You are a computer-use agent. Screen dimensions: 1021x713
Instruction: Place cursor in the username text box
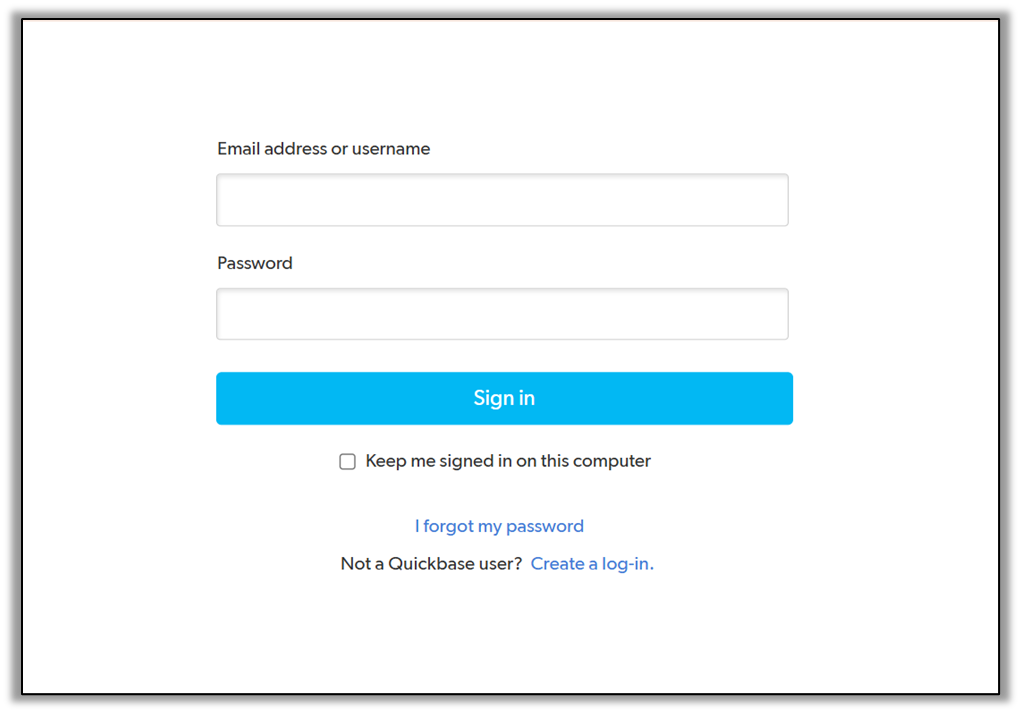coord(502,200)
